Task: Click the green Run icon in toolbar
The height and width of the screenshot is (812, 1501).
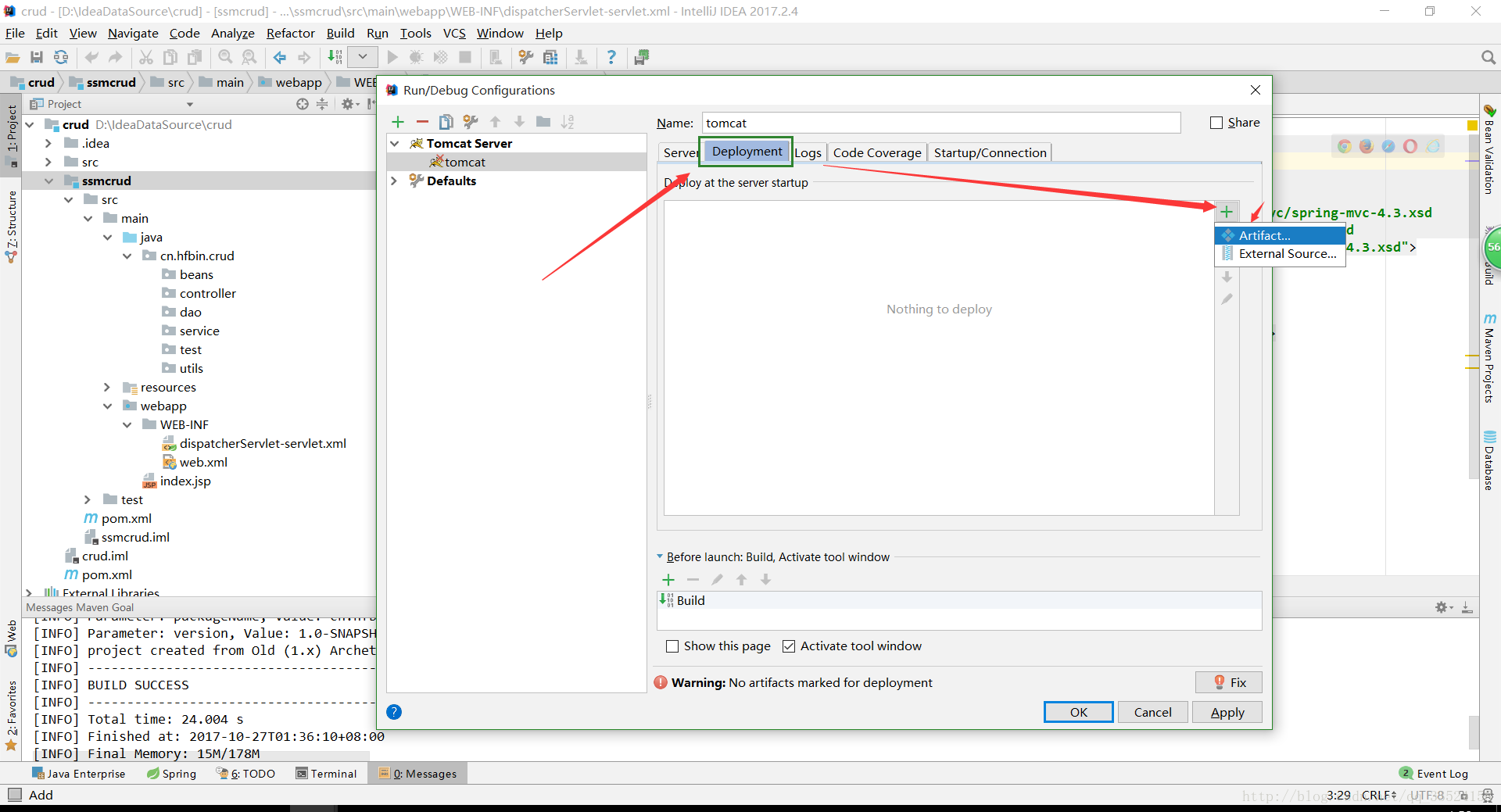Action: [392, 57]
